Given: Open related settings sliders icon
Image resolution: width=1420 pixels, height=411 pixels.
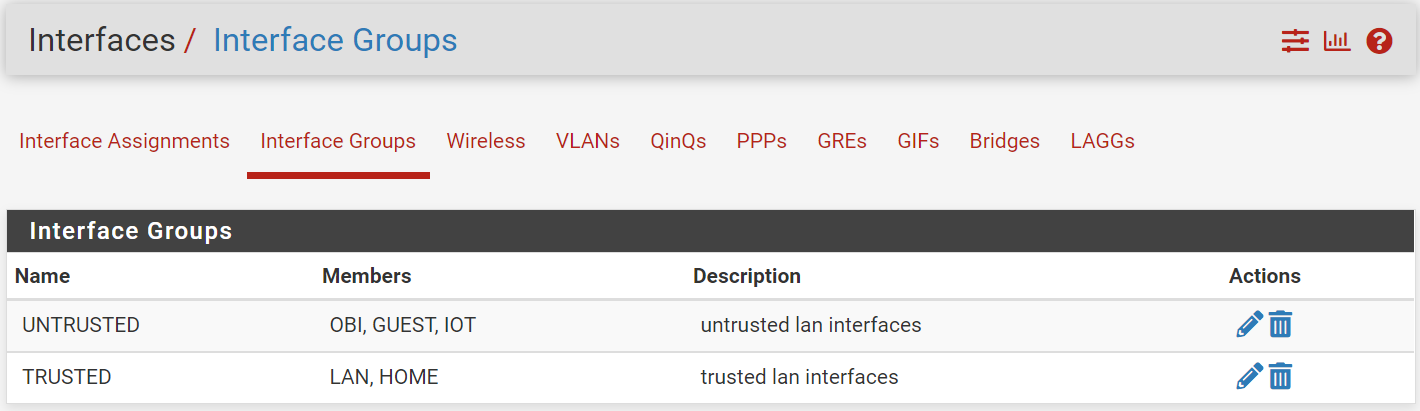Looking at the screenshot, I should tap(1295, 41).
